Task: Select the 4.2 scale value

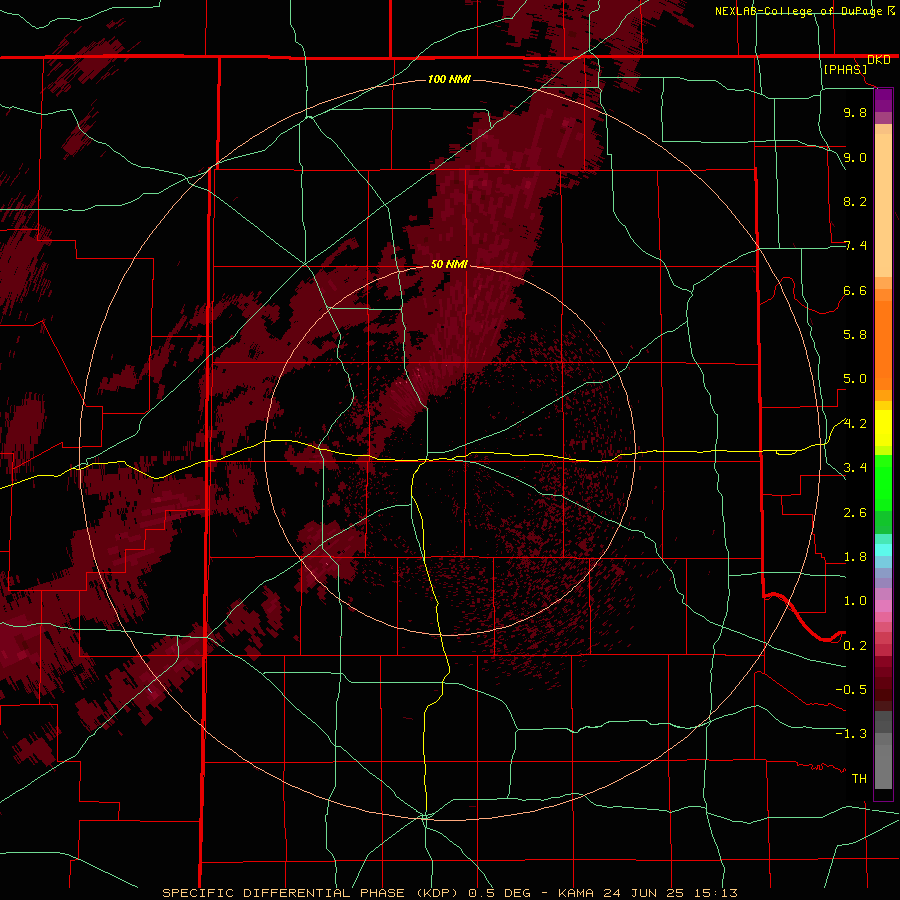Action: click(x=855, y=424)
